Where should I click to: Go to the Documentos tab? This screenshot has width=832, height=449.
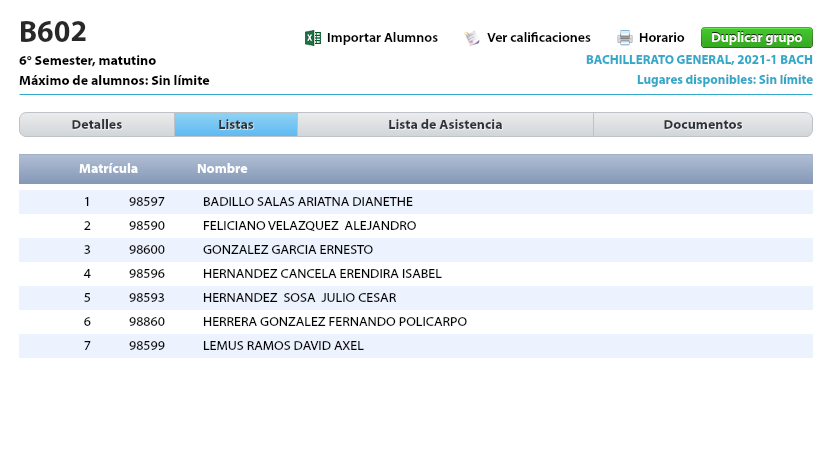point(703,125)
